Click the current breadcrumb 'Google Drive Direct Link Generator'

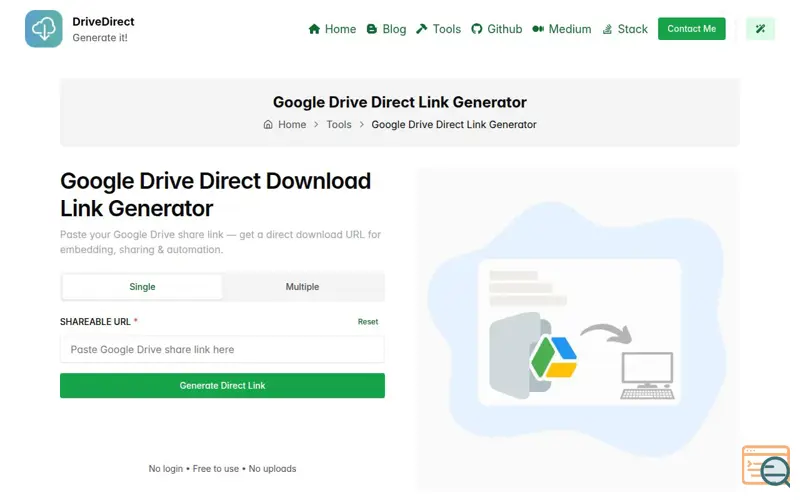[x=454, y=124]
